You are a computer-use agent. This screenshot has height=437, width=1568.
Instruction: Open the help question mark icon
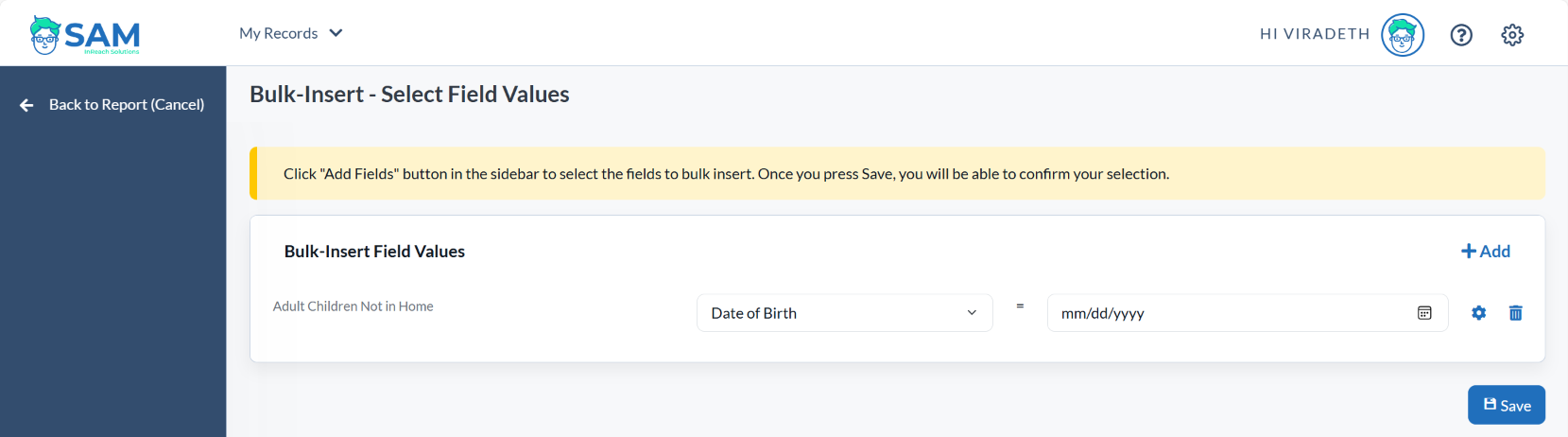pos(1461,35)
